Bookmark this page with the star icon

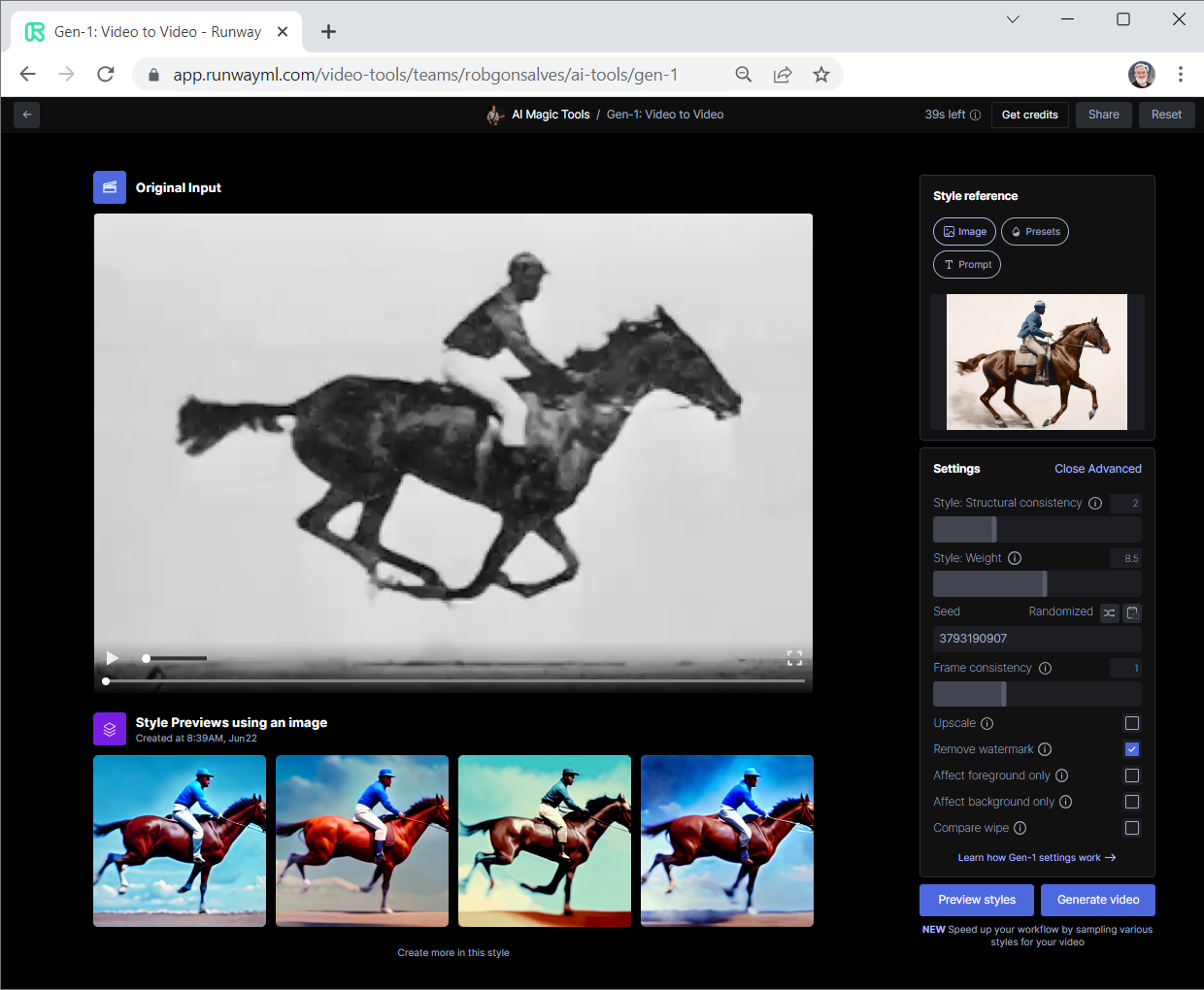(x=821, y=75)
